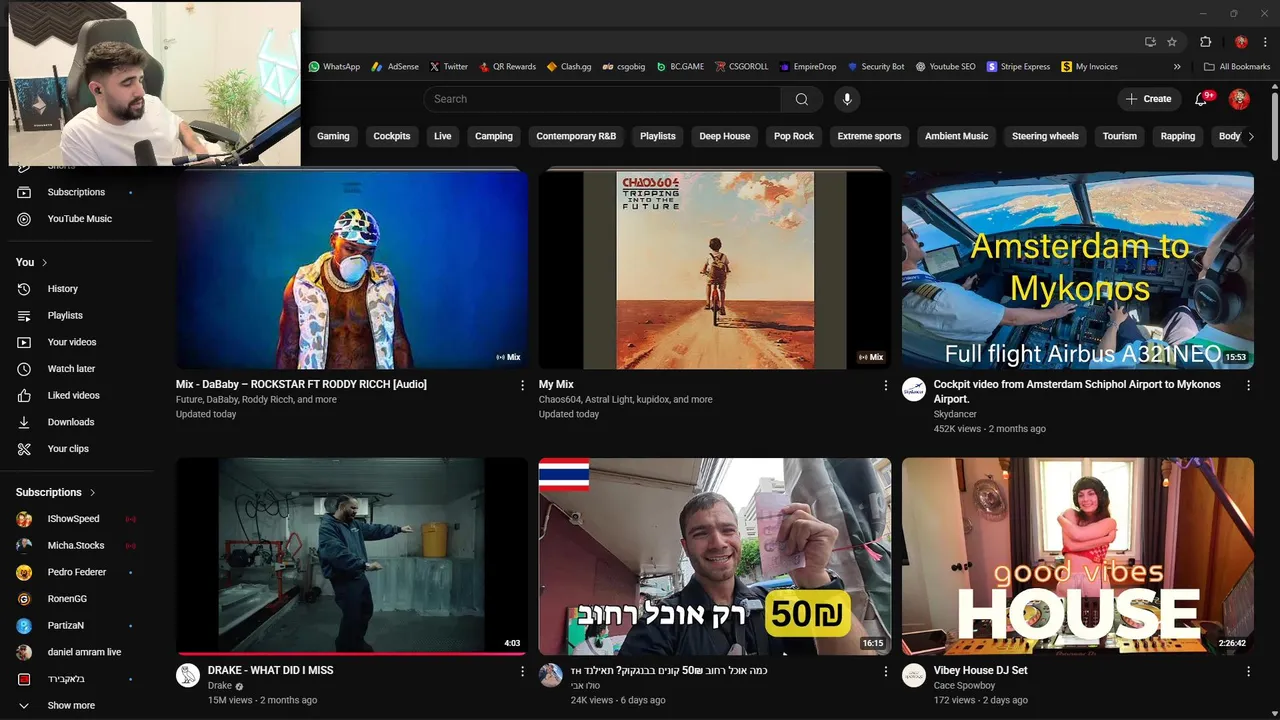This screenshot has height=720, width=1280.
Task: Select Steering wheels category chip
Action: (1045, 136)
